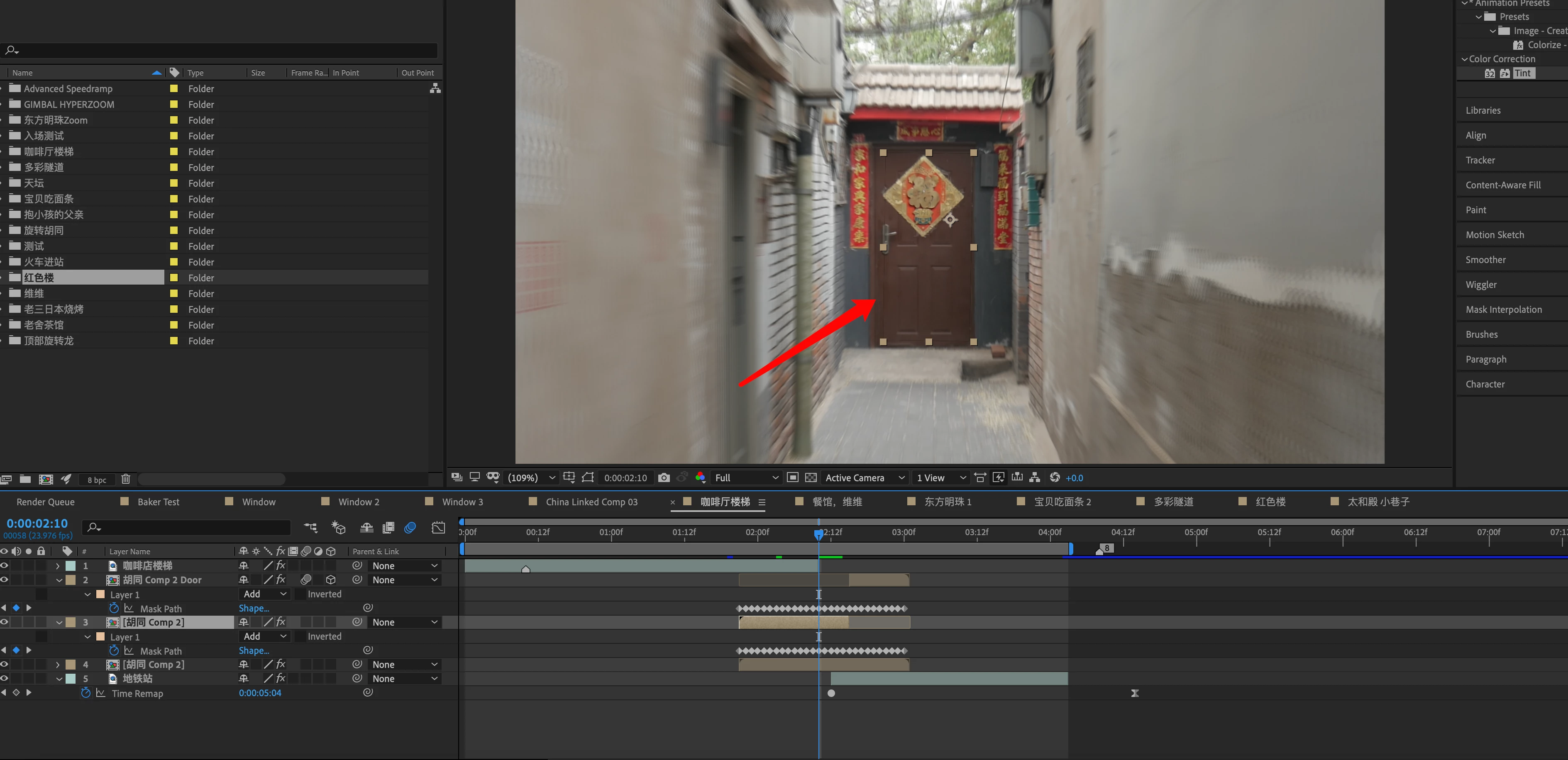Create new composition icon in Project panel

pos(46,479)
